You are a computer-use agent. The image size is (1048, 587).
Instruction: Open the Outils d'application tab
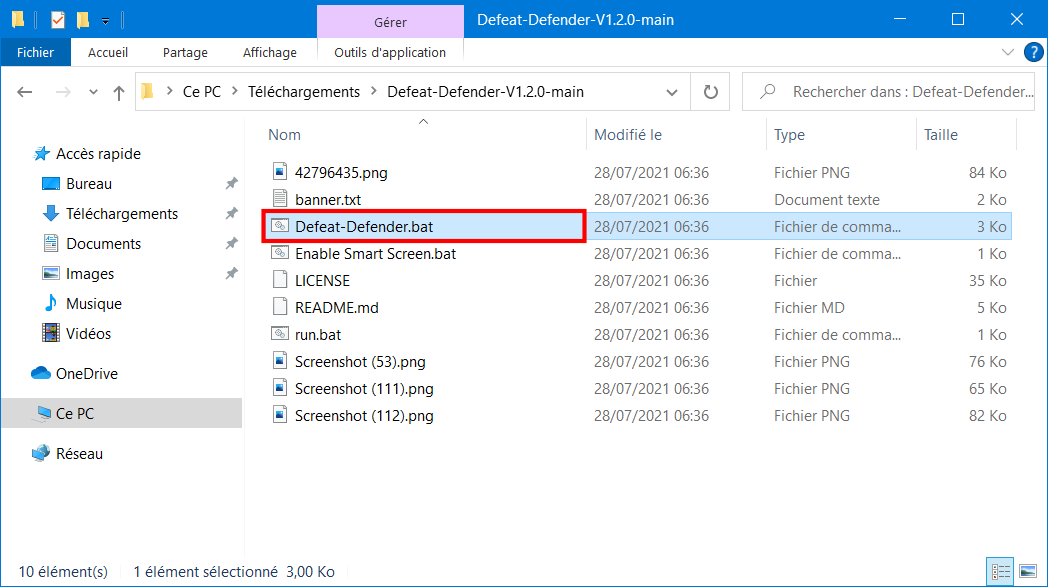point(390,52)
